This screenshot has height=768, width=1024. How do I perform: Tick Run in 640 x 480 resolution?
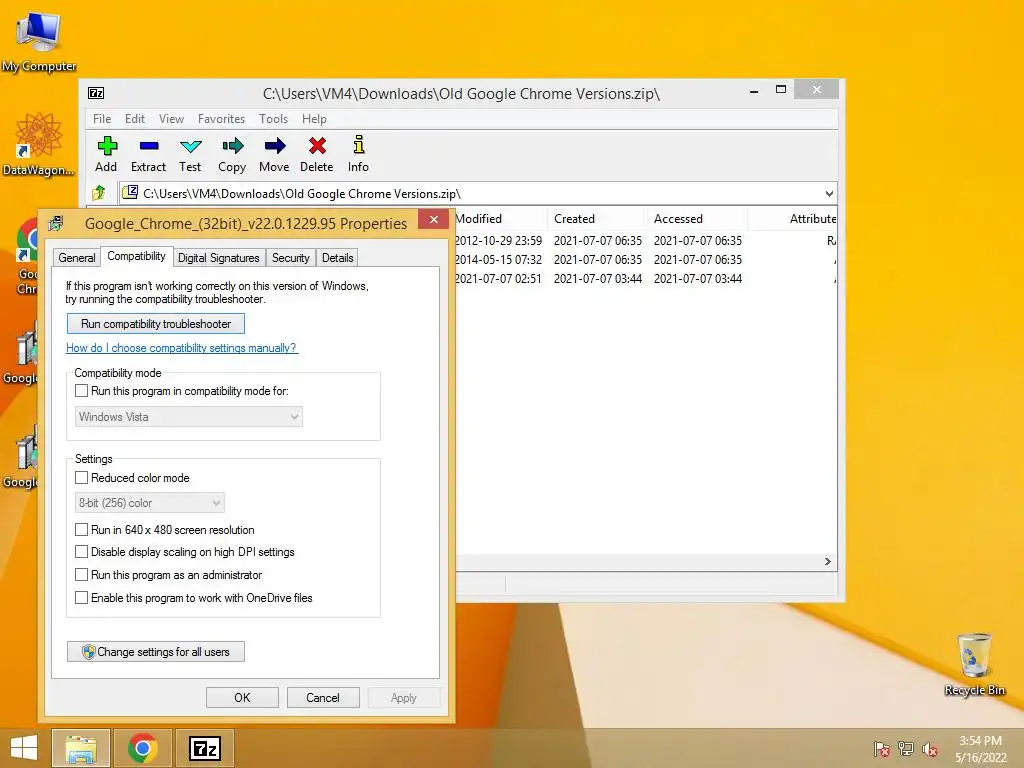click(82, 530)
